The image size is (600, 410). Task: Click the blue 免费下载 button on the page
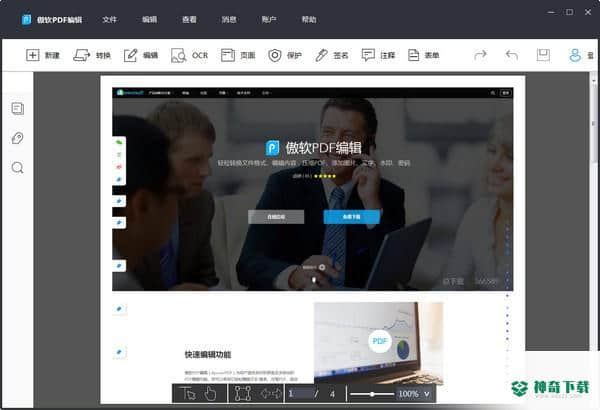(352, 217)
